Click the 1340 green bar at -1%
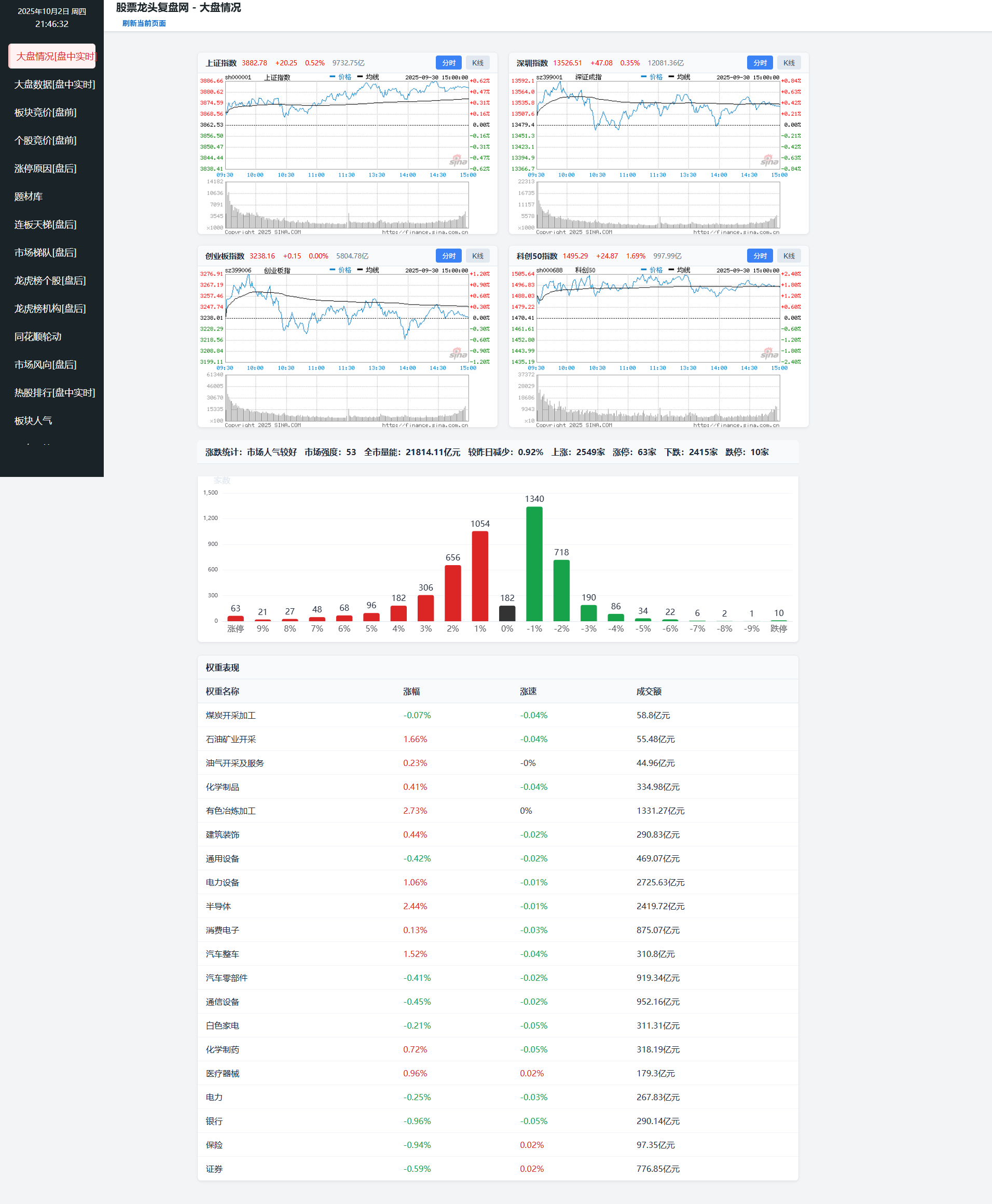Viewport: 992px width, 1204px height. pyautogui.click(x=534, y=564)
